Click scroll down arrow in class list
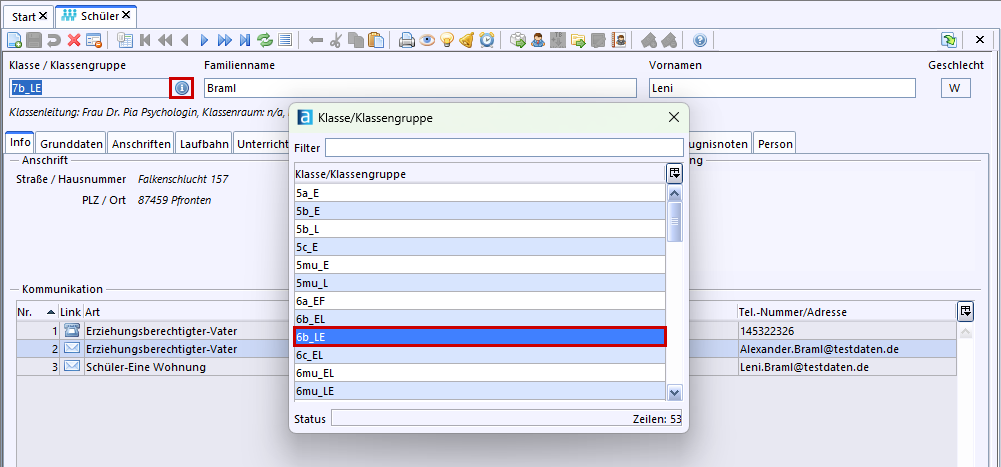Screen dimensions: 1001x467 pyautogui.click(x=675, y=393)
